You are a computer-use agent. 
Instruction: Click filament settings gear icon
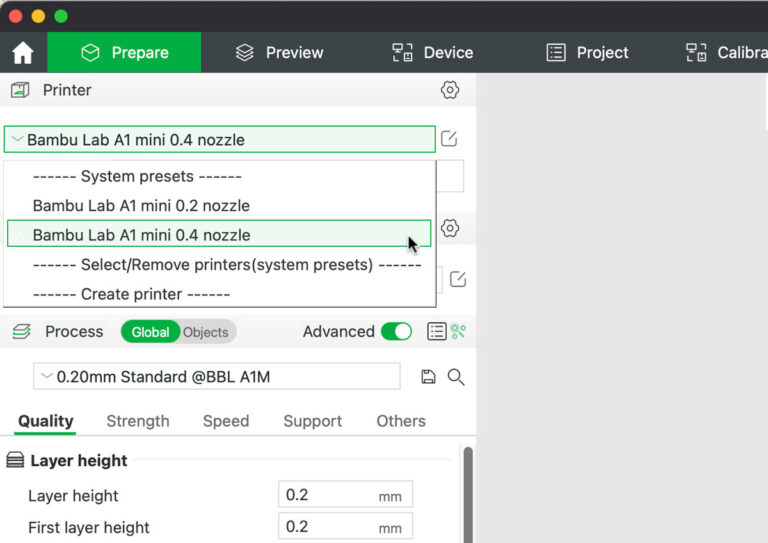(x=450, y=228)
